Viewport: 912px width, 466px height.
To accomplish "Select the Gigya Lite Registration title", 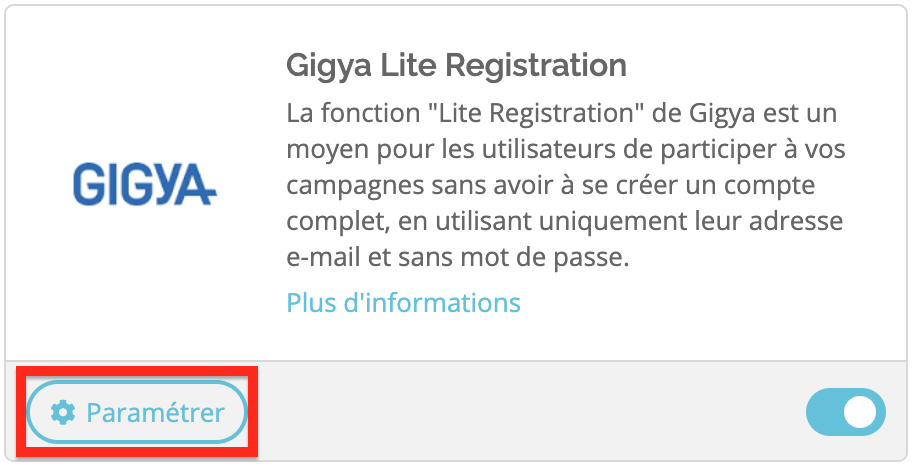I will pyautogui.click(x=457, y=66).
